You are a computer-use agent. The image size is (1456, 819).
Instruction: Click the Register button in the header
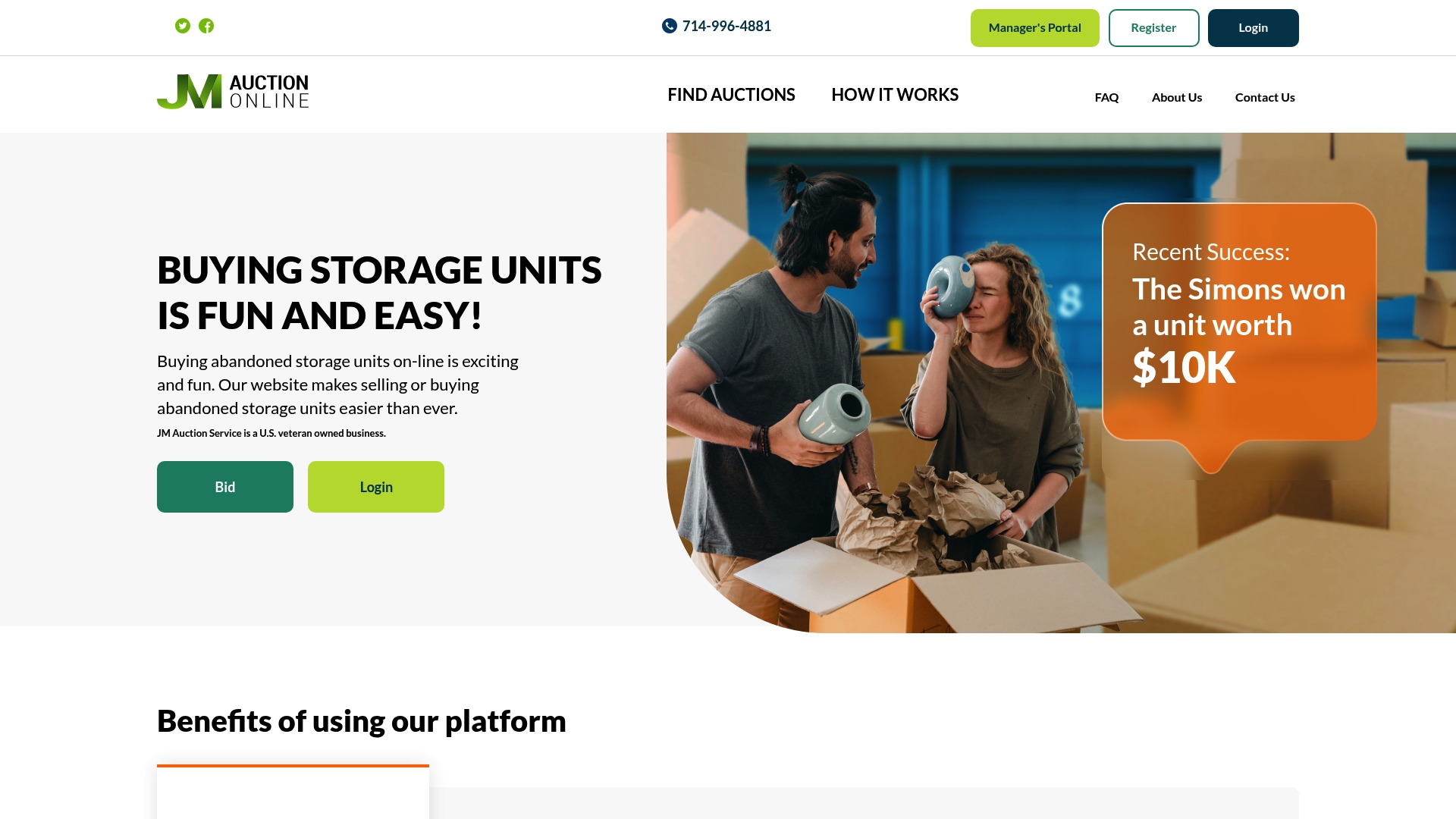1154,28
